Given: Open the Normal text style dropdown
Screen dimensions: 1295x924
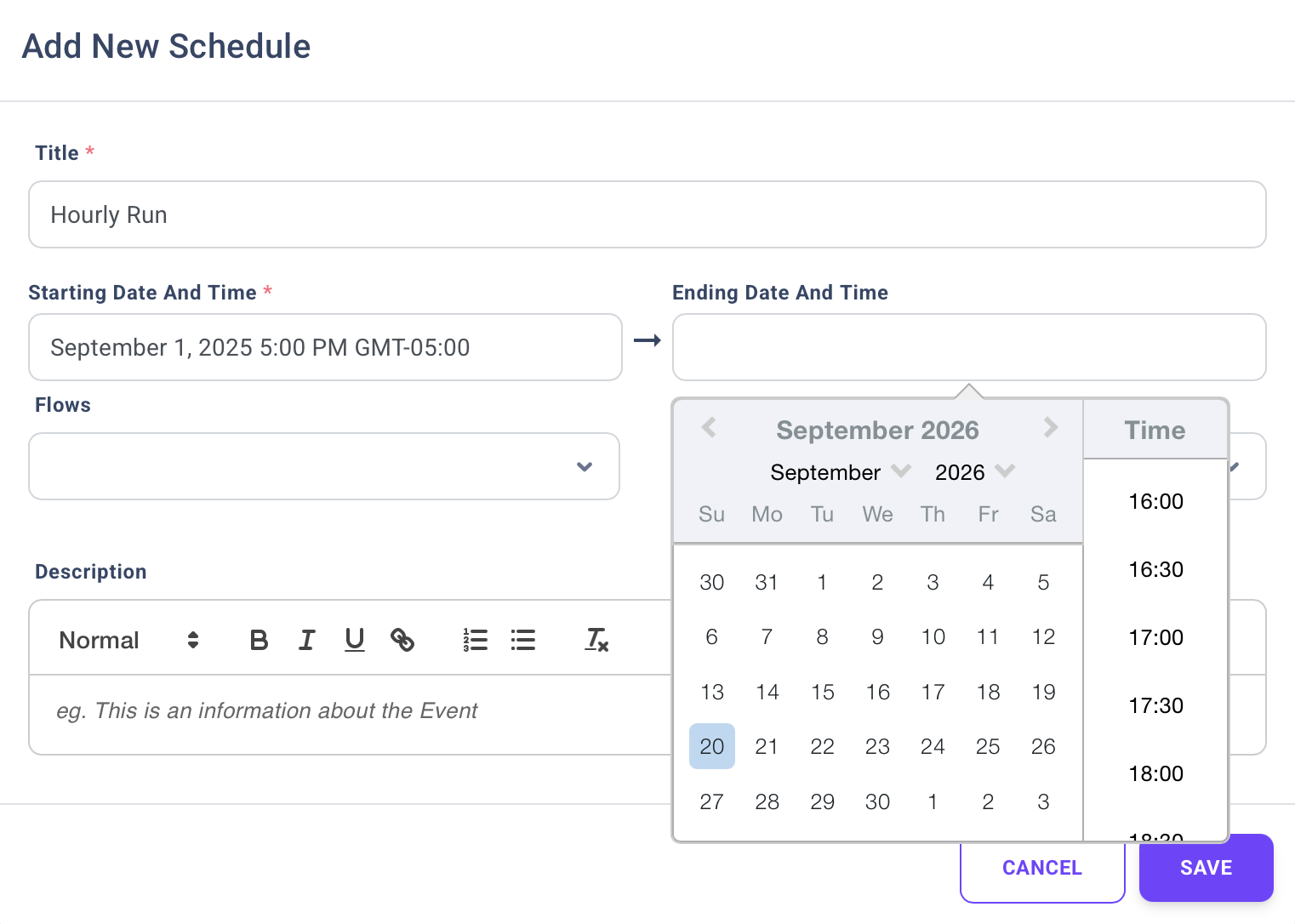Looking at the screenshot, I should [x=128, y=640].
